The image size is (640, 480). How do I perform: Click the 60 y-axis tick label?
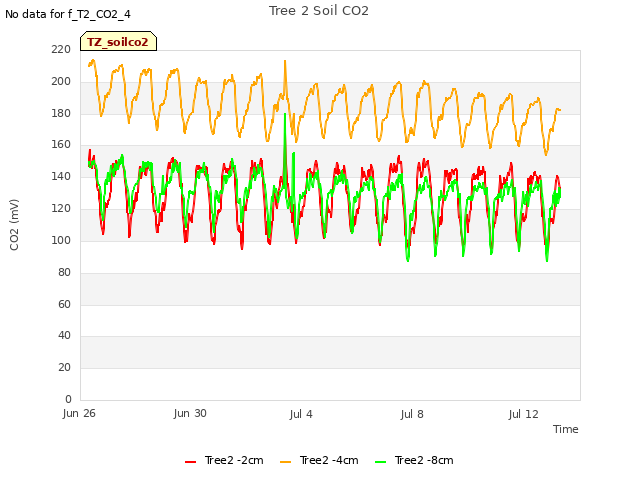click(64, 304)
